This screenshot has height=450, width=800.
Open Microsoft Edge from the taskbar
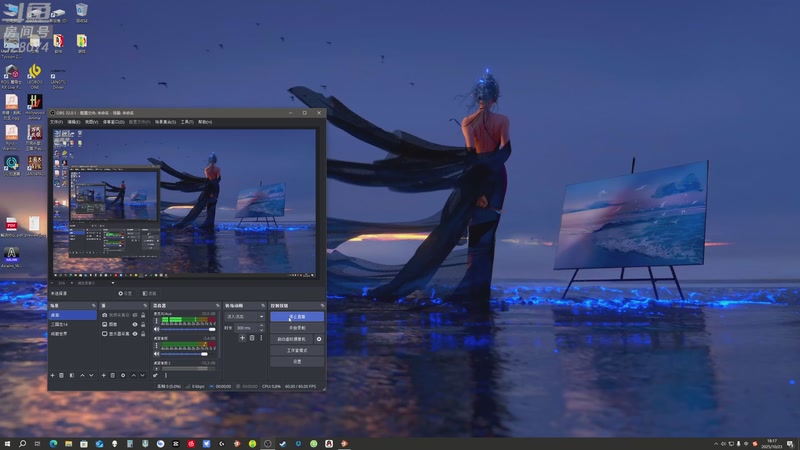(x=53, y=444)
